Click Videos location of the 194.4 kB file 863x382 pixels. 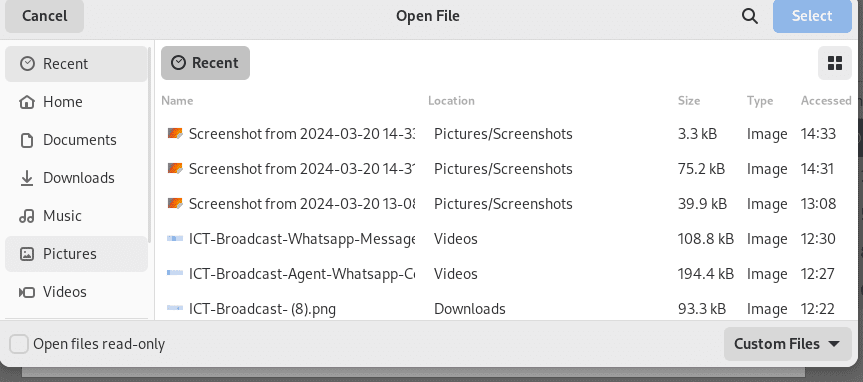pos(456,274)
